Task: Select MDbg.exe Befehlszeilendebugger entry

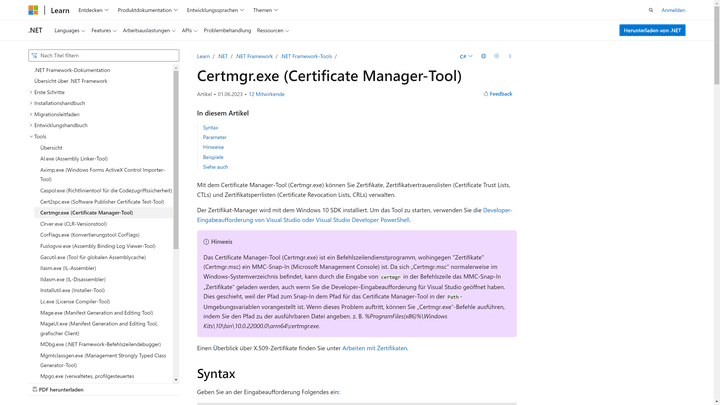Action: 101,344
